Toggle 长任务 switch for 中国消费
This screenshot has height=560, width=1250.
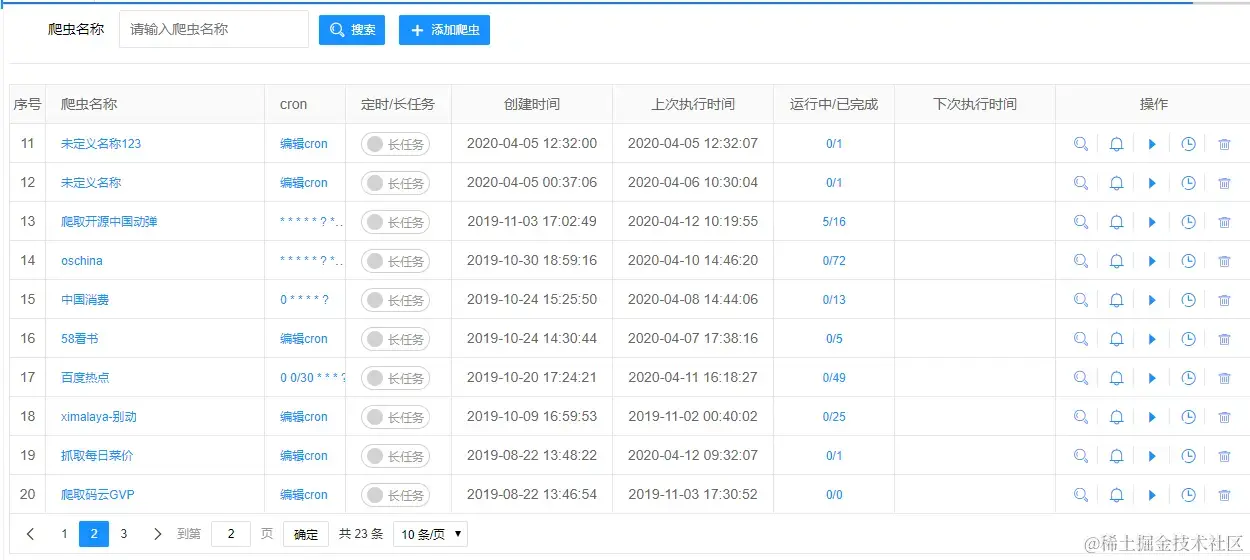pyautogui.click(x=395, y=300)
